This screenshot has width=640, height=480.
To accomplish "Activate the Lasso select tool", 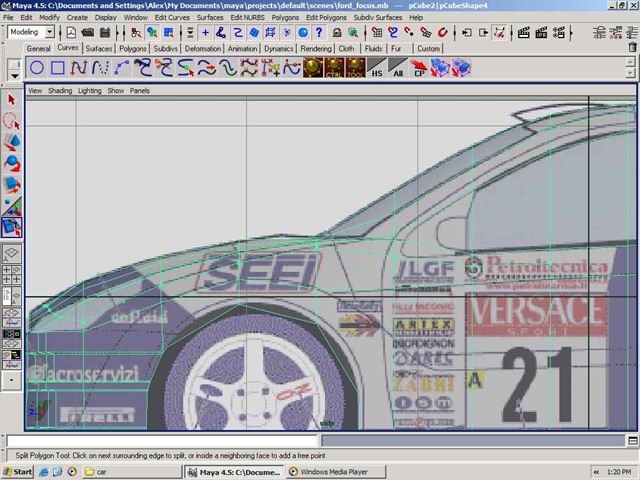I will coord(12,121).
